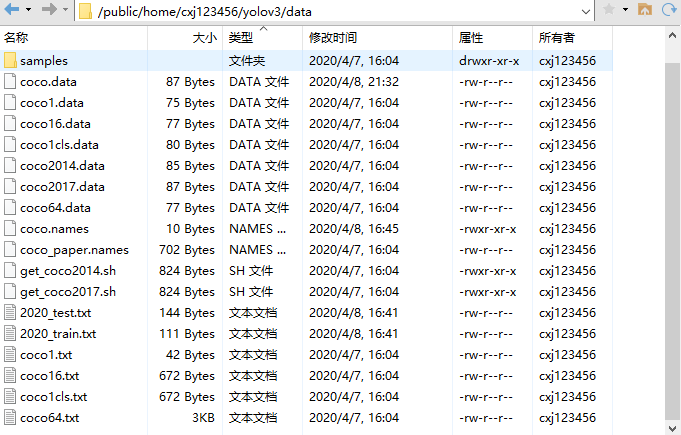This screenshot has height=435, width=681.
Task: Select the coco1.txt document icon
Action: click(10, 354)
